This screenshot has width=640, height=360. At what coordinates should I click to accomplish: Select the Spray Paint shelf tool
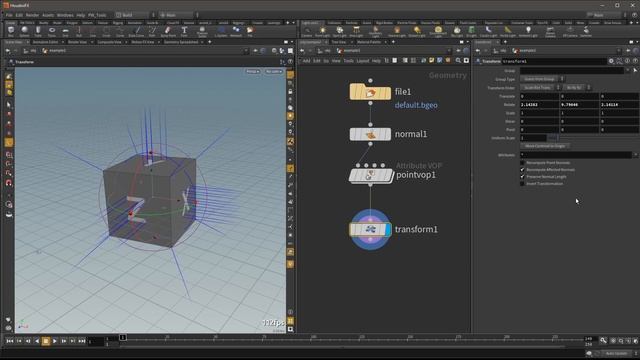pos(168,31)
